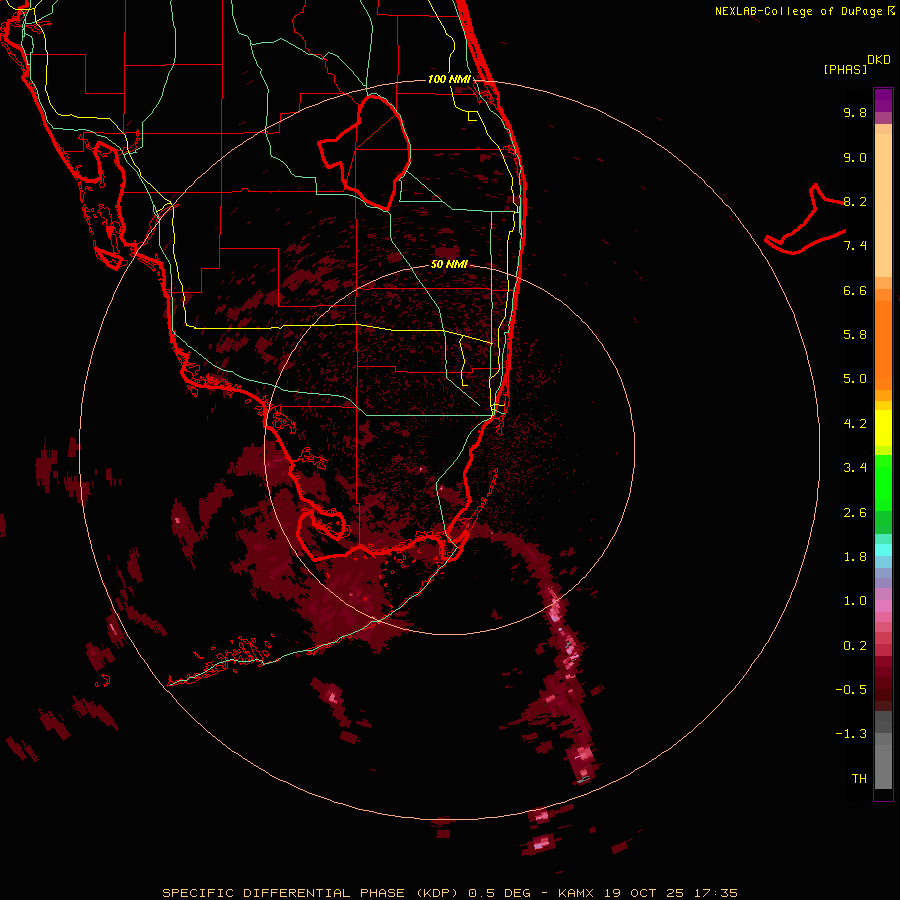
Task: Click the 9.0 value on the color scale
Action: click(855, 157)
